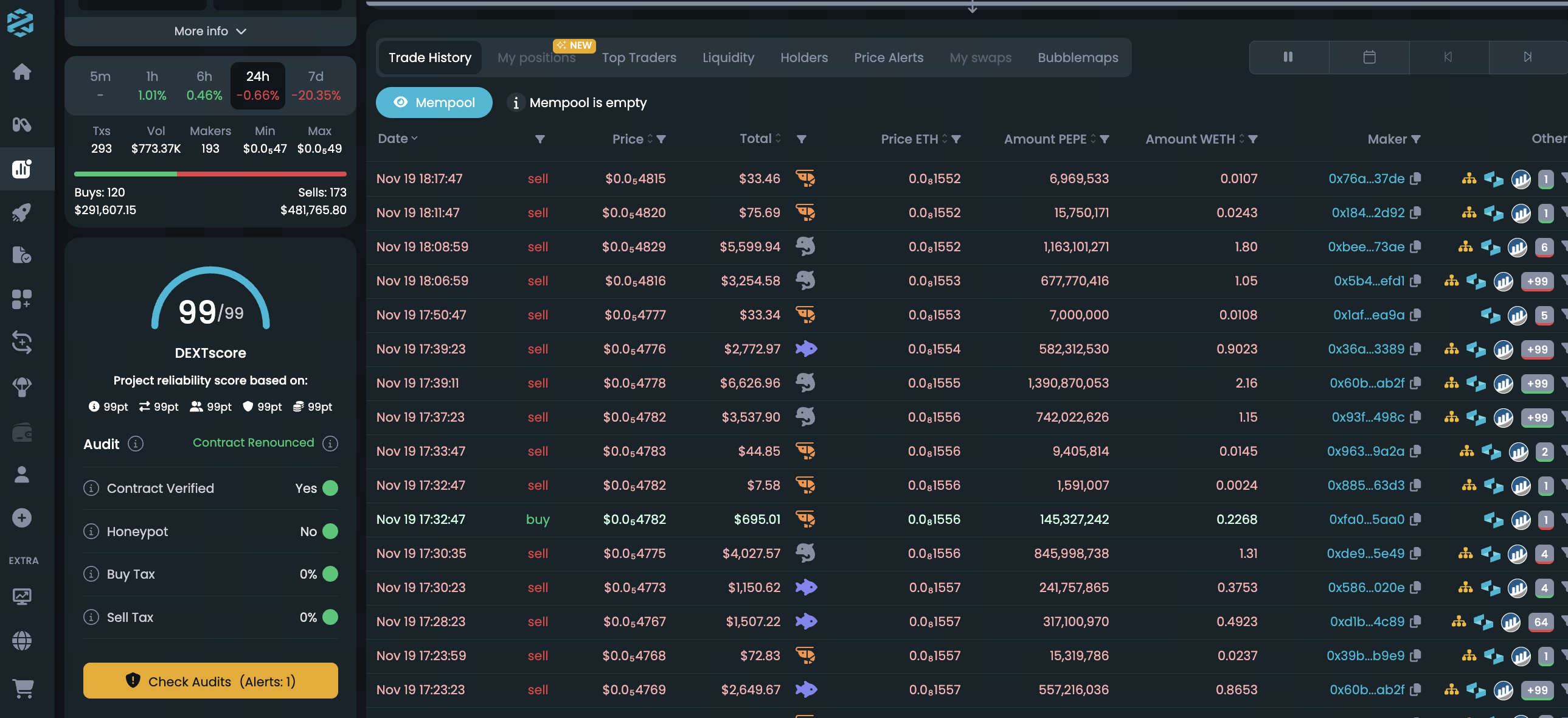This screenshot has height=718, width=1568.
Task: Open the binoculars icon in sidebar
Action: pos(22,125)
